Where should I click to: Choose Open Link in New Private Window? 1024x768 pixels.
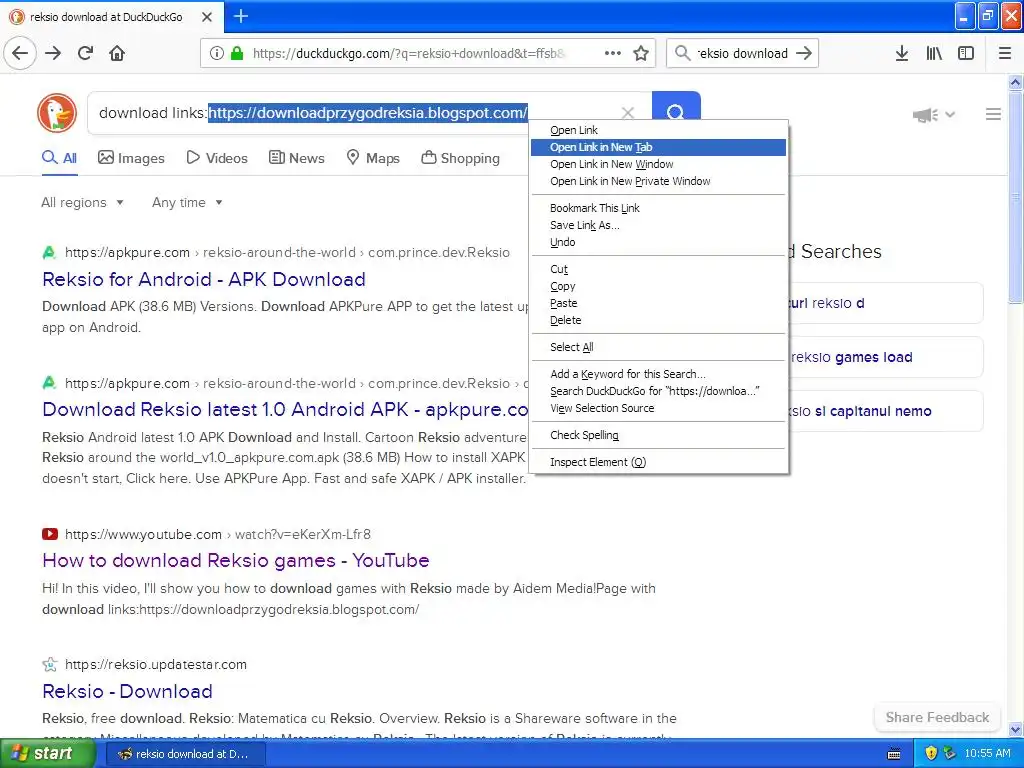pyautogui.click(x=658, y=181)
